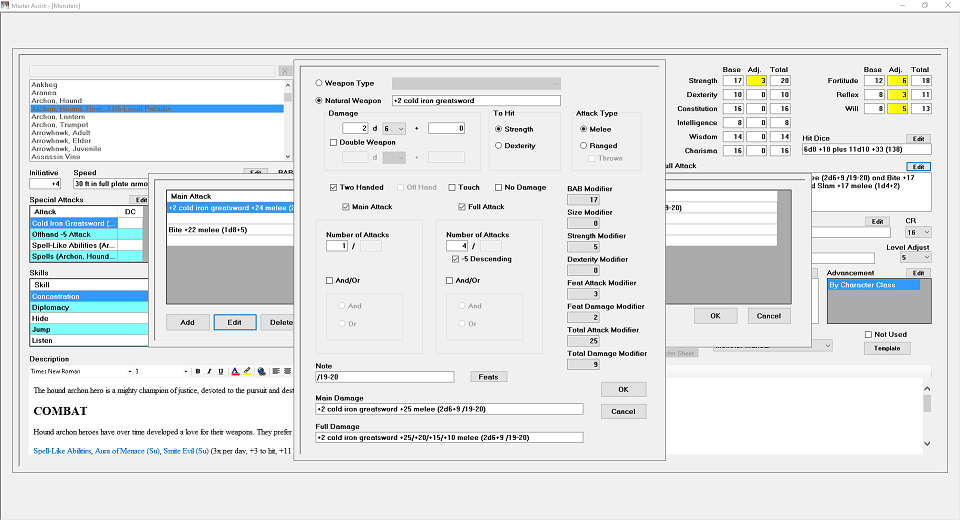The image size is (960, 520).
Task: Choose the Ranged attack type
Action: (x=583, y=146)
